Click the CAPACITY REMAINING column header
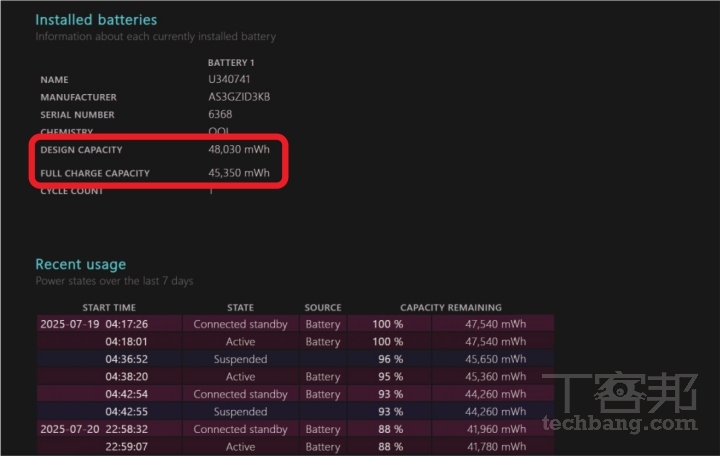 [451, 308]
